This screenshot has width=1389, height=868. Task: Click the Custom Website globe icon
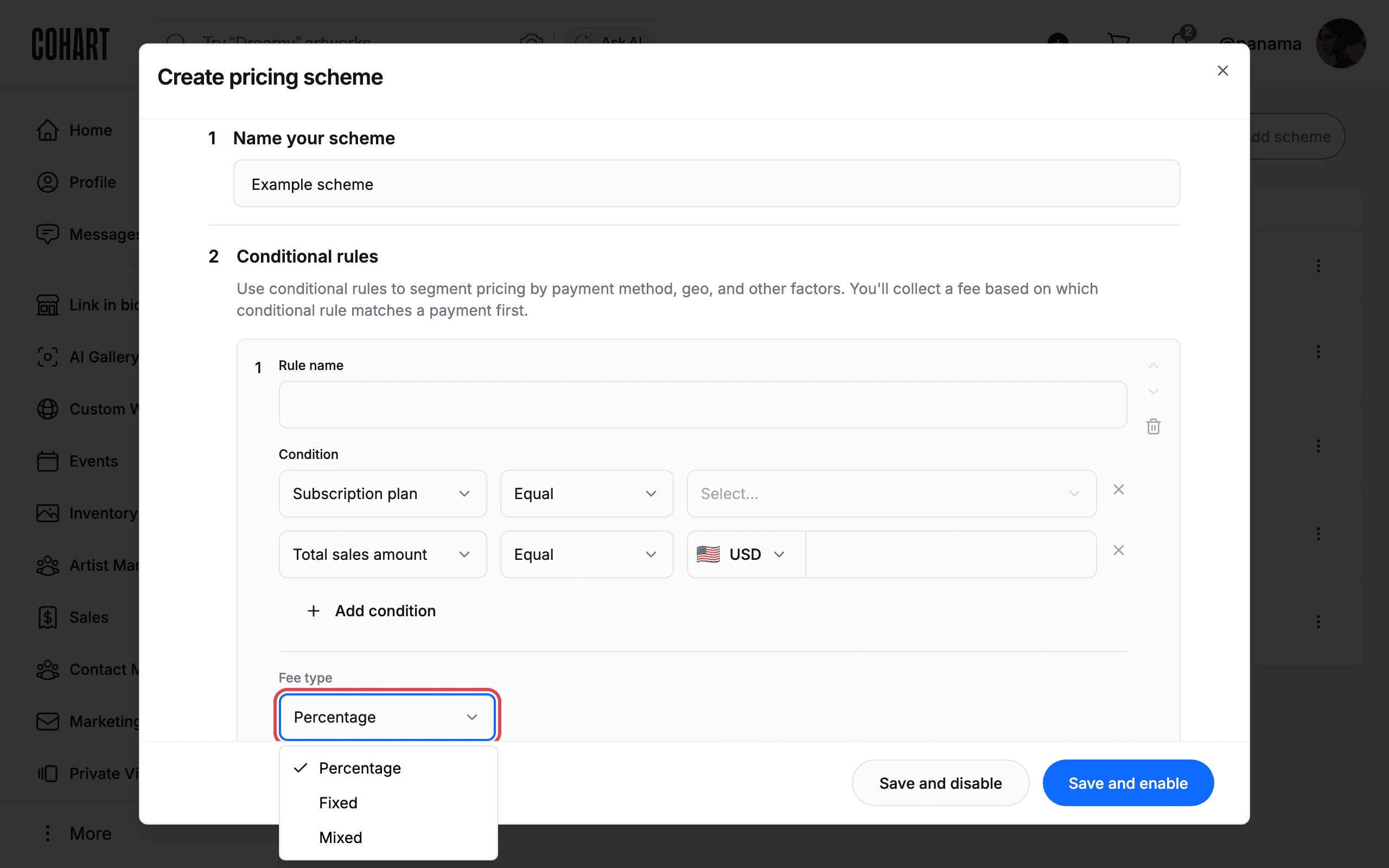tap(48, 409)
